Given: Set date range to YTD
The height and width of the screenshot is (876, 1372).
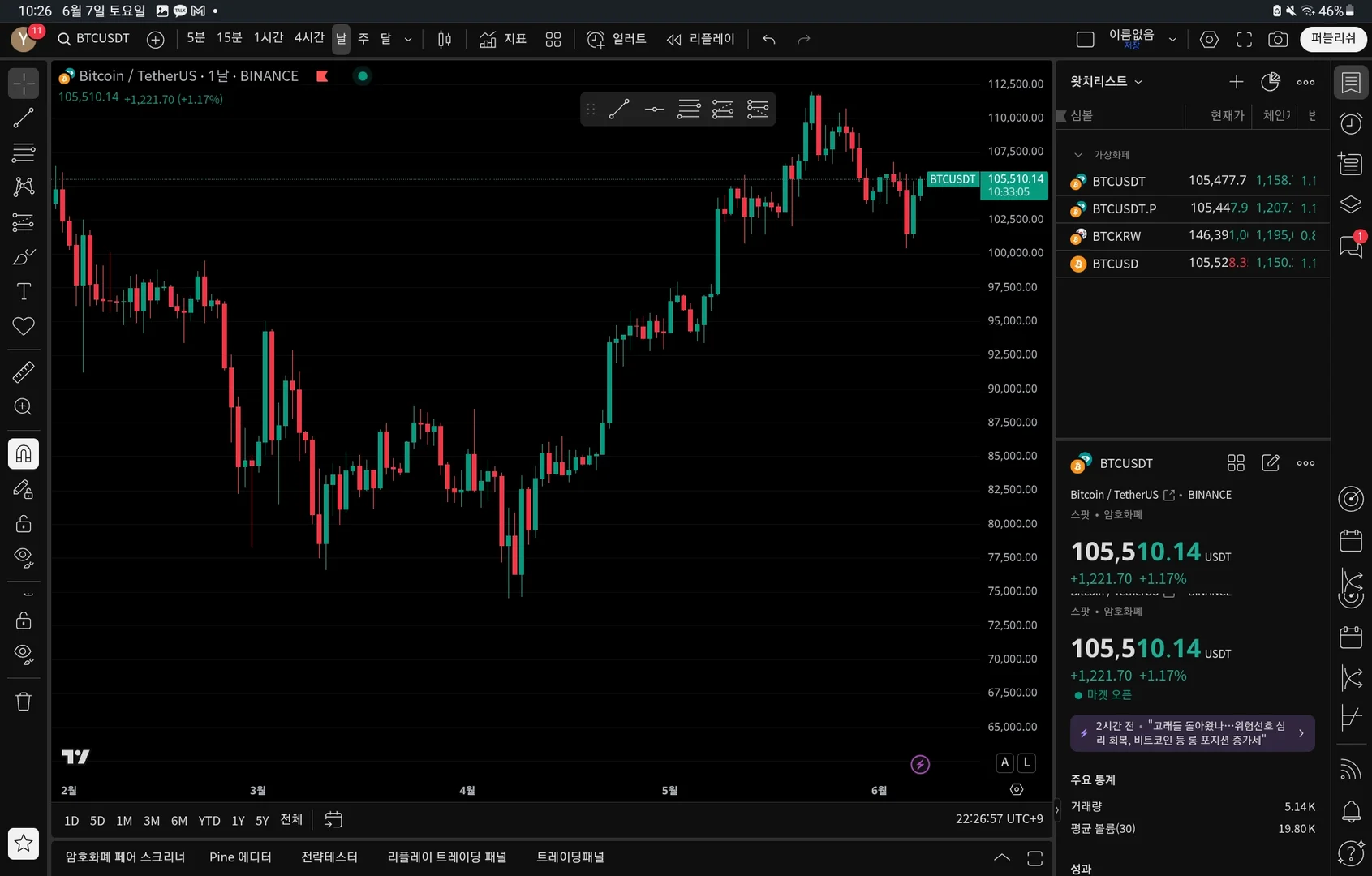Looking at the screenshot, I should tap(209, 821).
